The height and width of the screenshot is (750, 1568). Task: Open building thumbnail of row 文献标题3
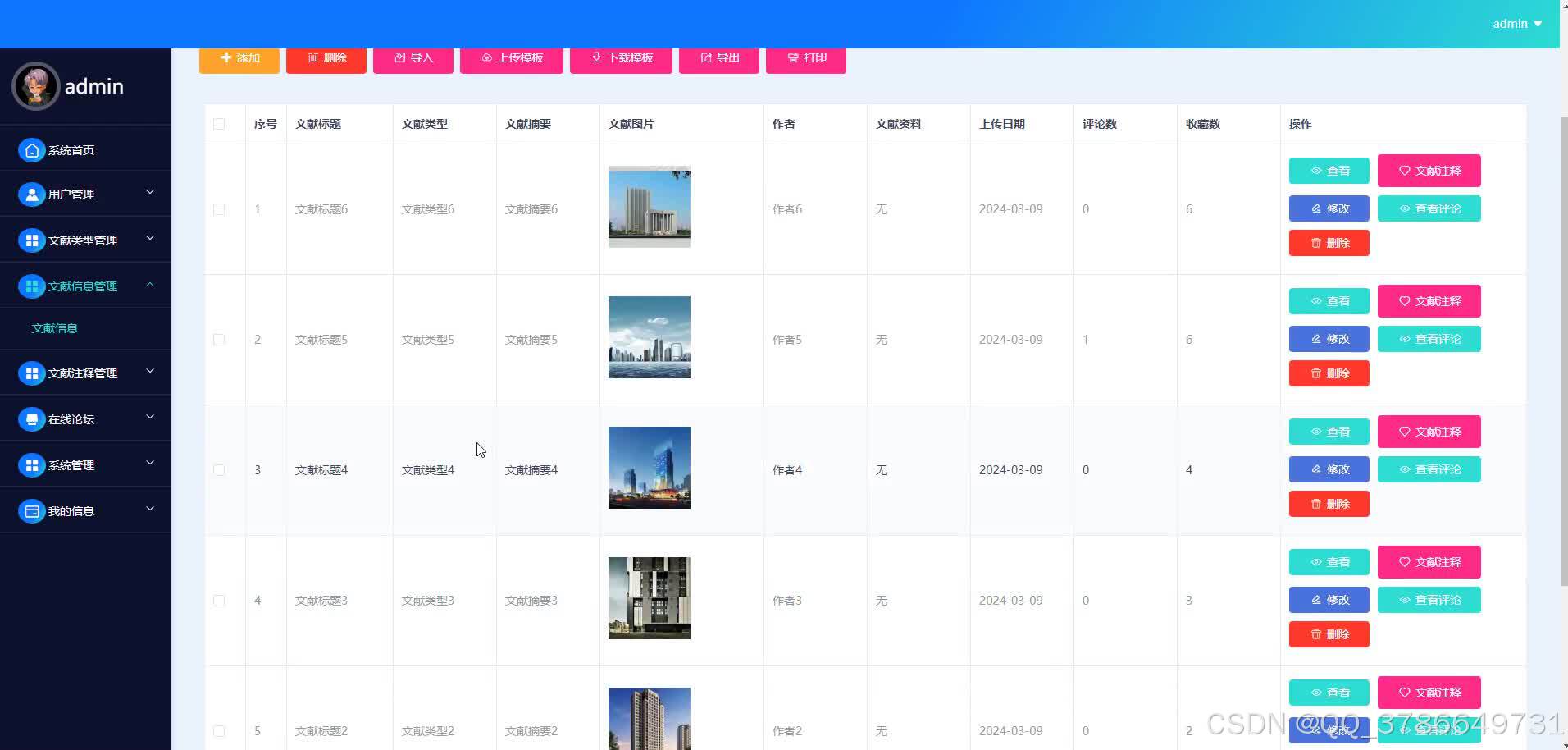pyautogui.click(x=650, y=598)
